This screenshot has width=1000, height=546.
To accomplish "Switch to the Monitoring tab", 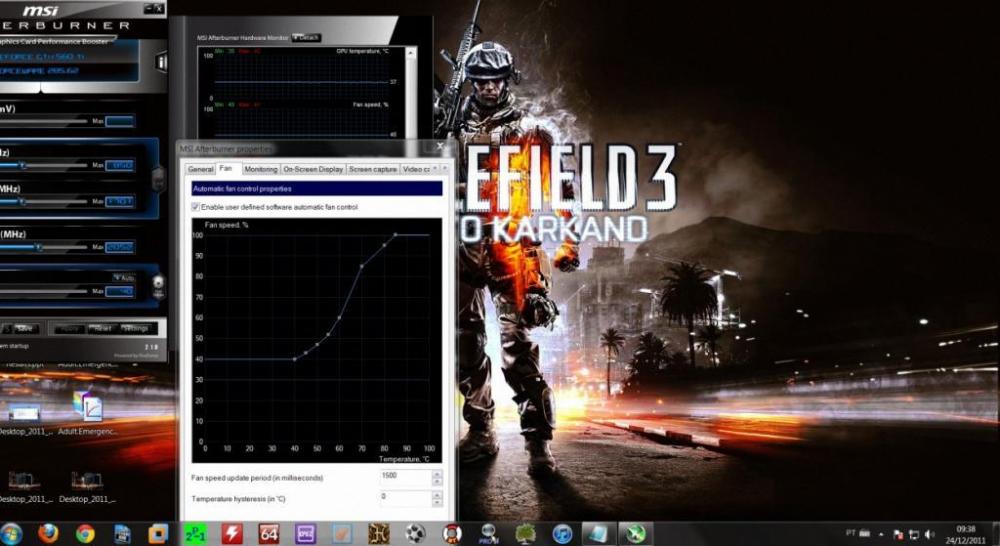I will point(260,169).
